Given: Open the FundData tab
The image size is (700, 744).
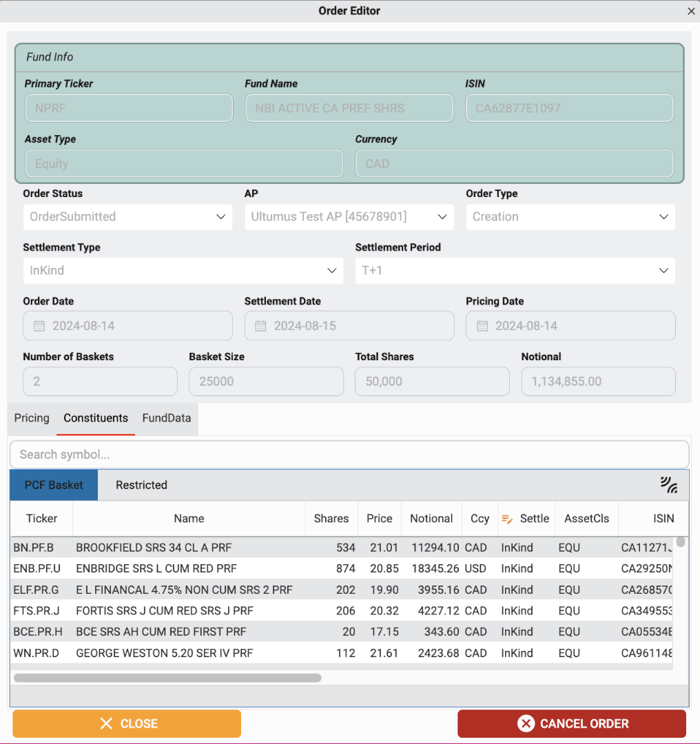Looking at the screenshot, I should (x=167, y=418).
